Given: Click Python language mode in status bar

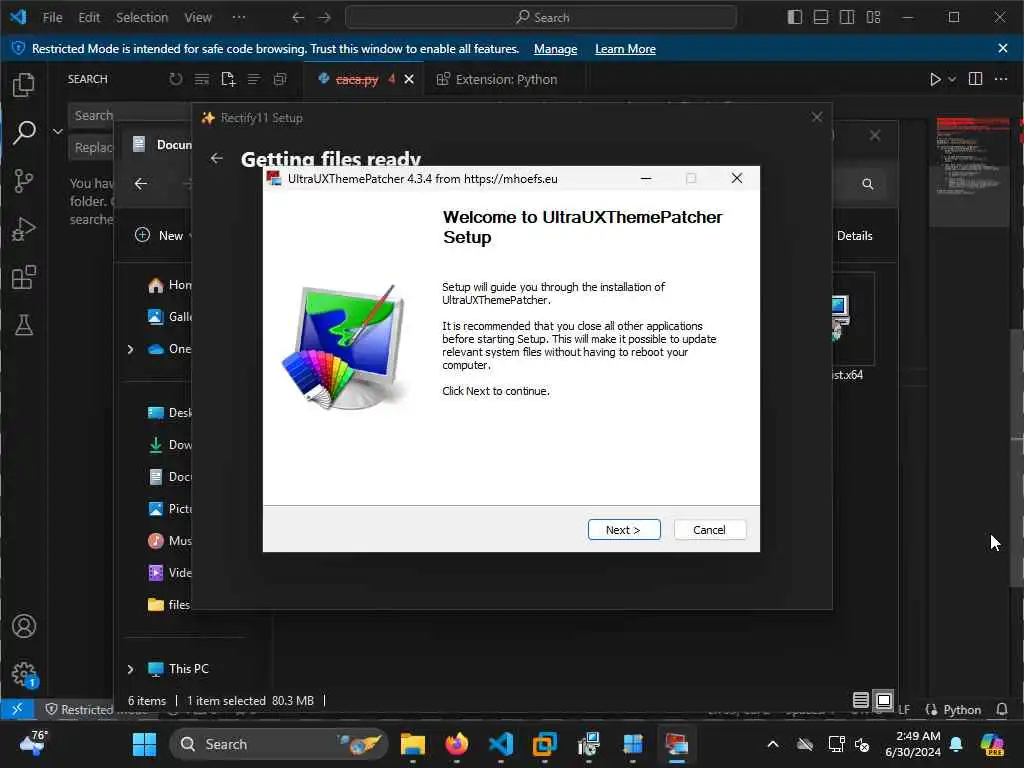Looking at the screenshot, I should click(961, 709).
